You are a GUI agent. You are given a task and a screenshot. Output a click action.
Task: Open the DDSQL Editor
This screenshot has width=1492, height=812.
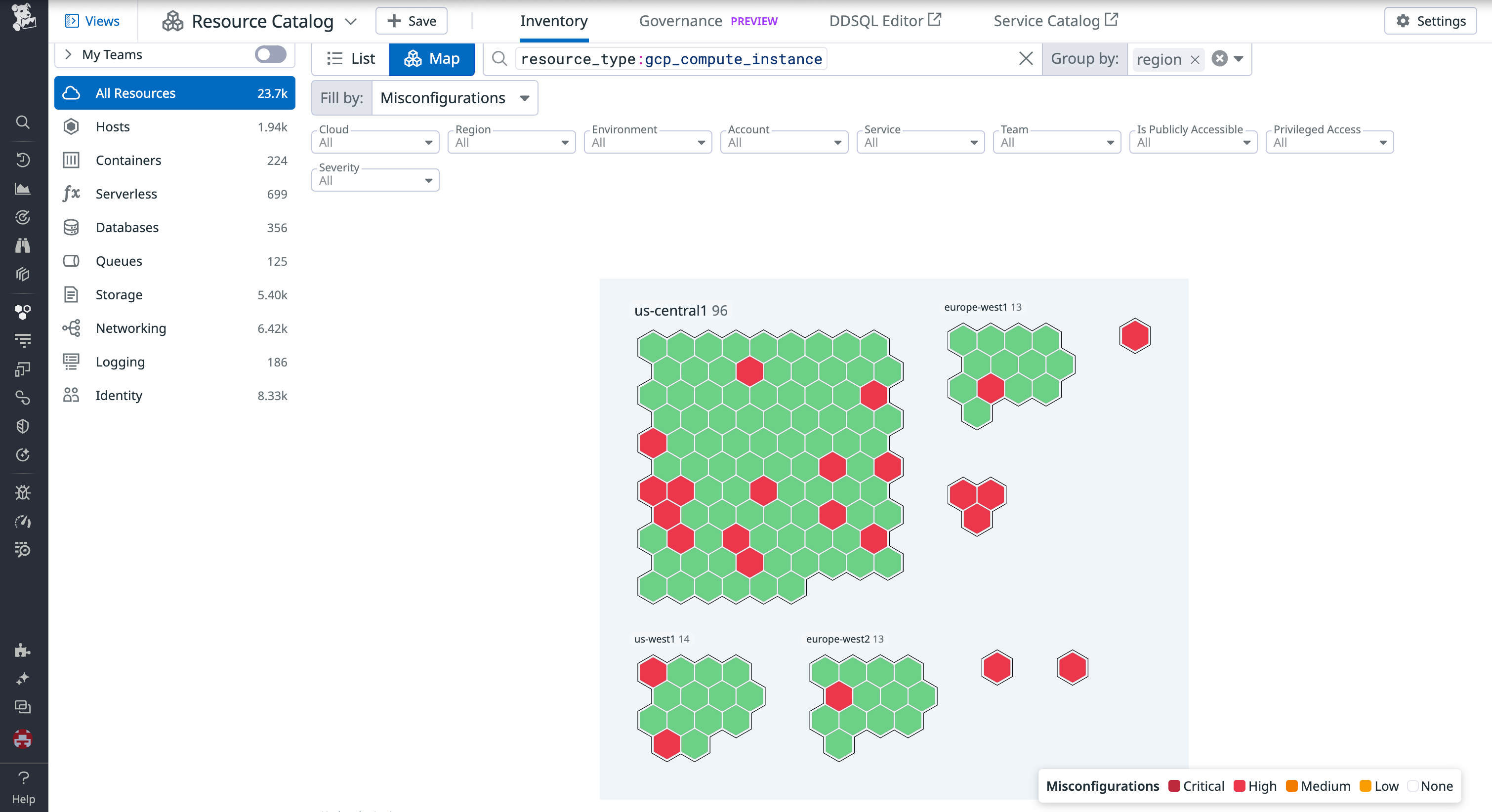click(876, 21)
